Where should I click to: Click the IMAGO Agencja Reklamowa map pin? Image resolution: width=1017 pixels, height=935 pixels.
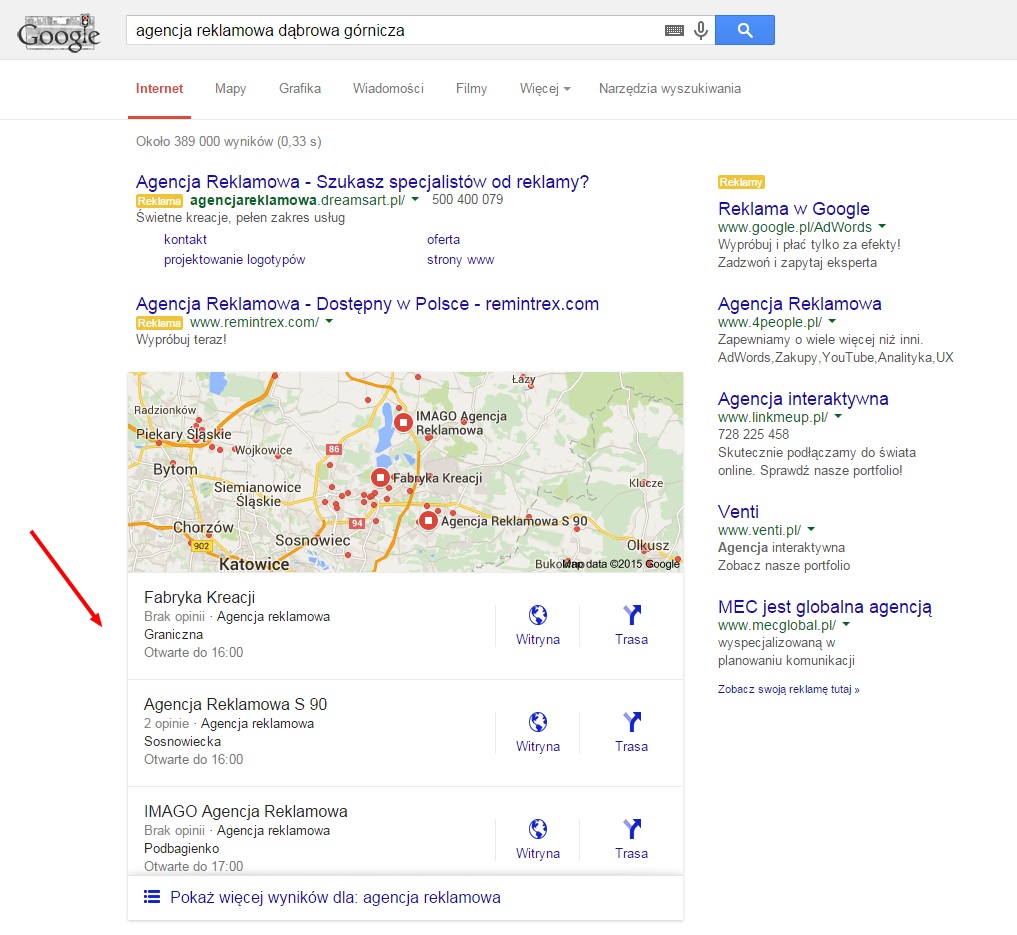coord(403,423)
